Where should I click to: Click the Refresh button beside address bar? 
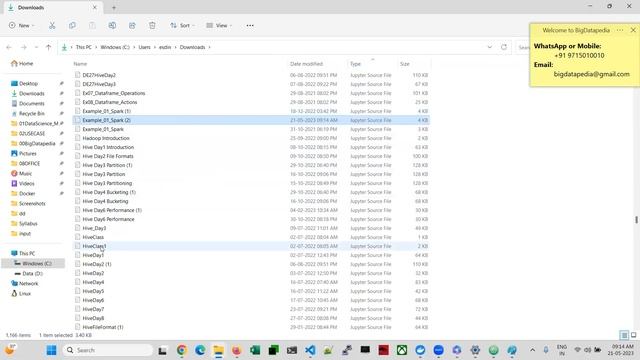pos(504,47)
